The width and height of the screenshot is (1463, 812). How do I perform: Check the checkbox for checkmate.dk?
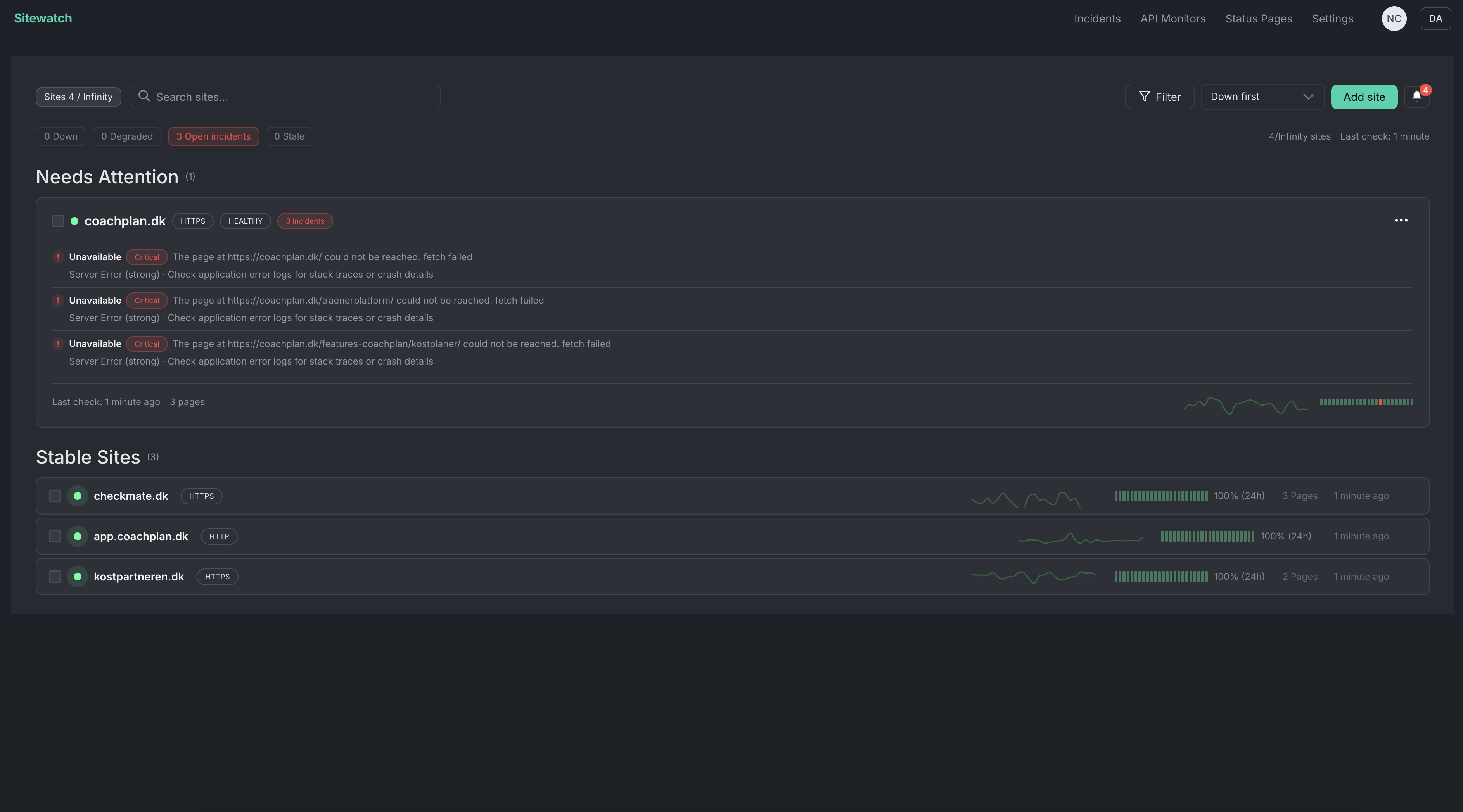click(x=55, y=496)
